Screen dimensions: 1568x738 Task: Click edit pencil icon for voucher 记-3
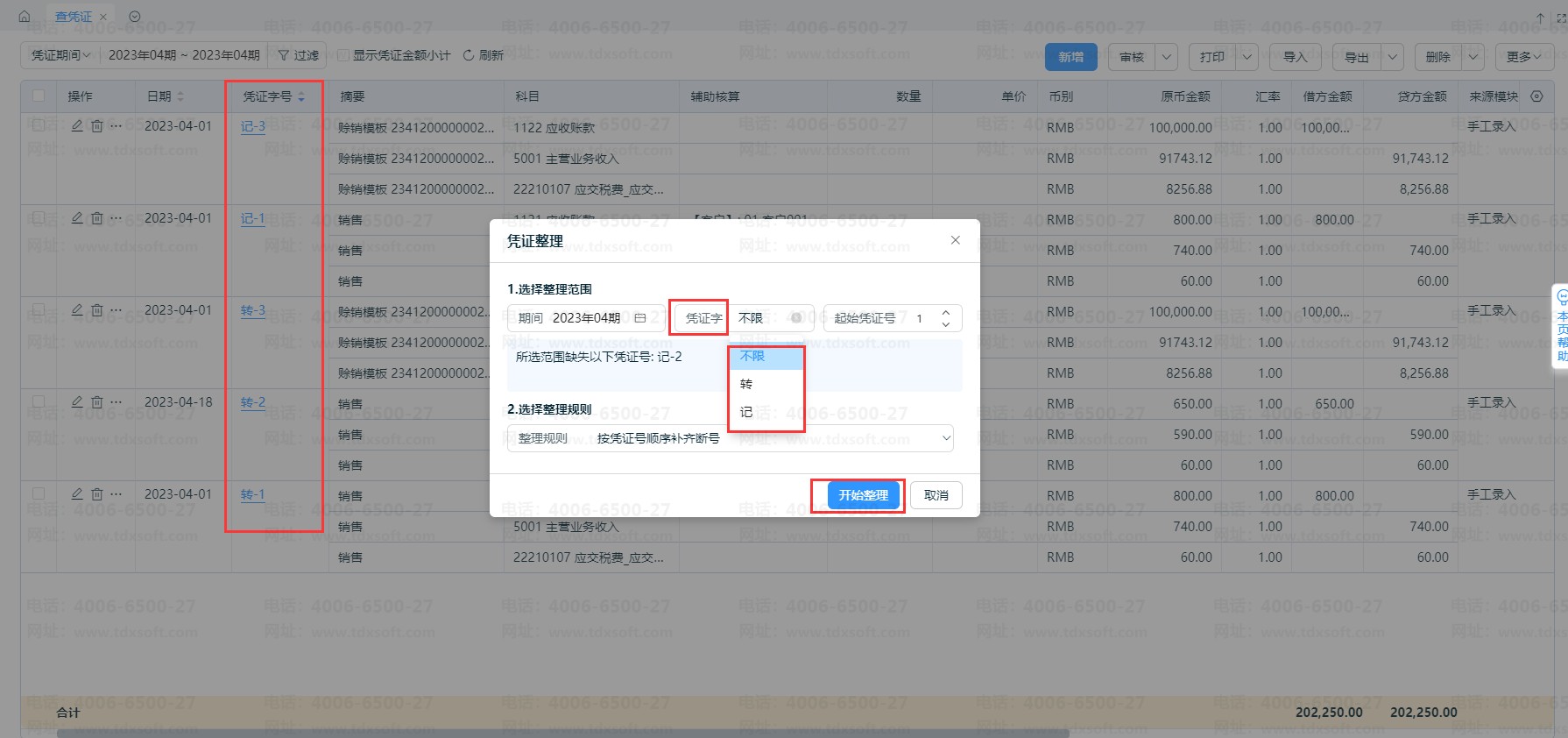click(77, 125)
